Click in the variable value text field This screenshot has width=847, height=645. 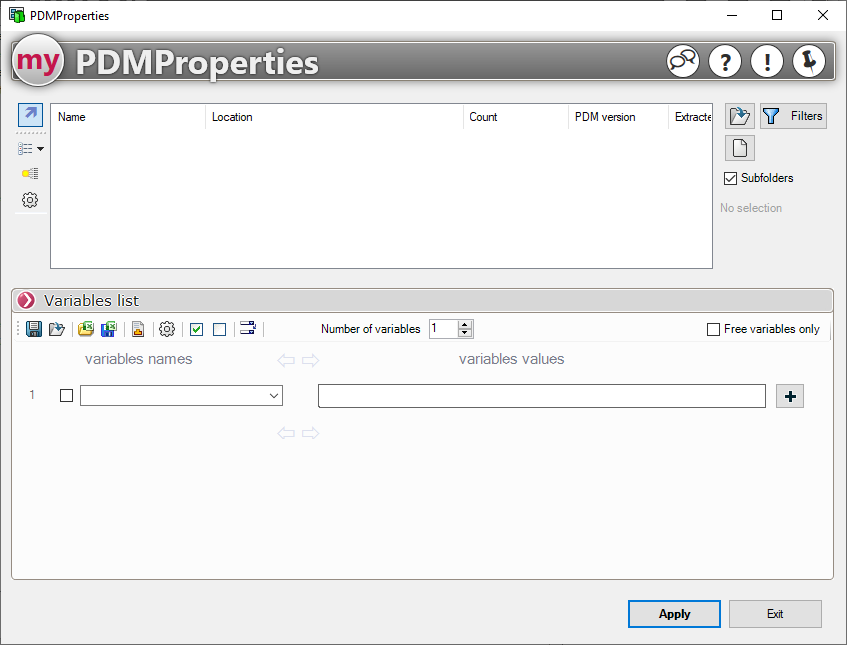coord(541,396)
